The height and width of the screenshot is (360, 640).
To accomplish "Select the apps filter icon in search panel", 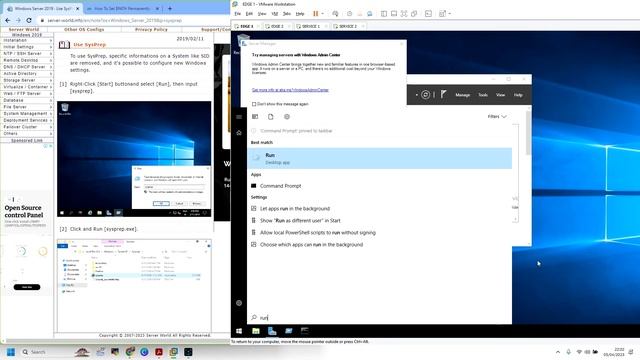I will (255, 117).
